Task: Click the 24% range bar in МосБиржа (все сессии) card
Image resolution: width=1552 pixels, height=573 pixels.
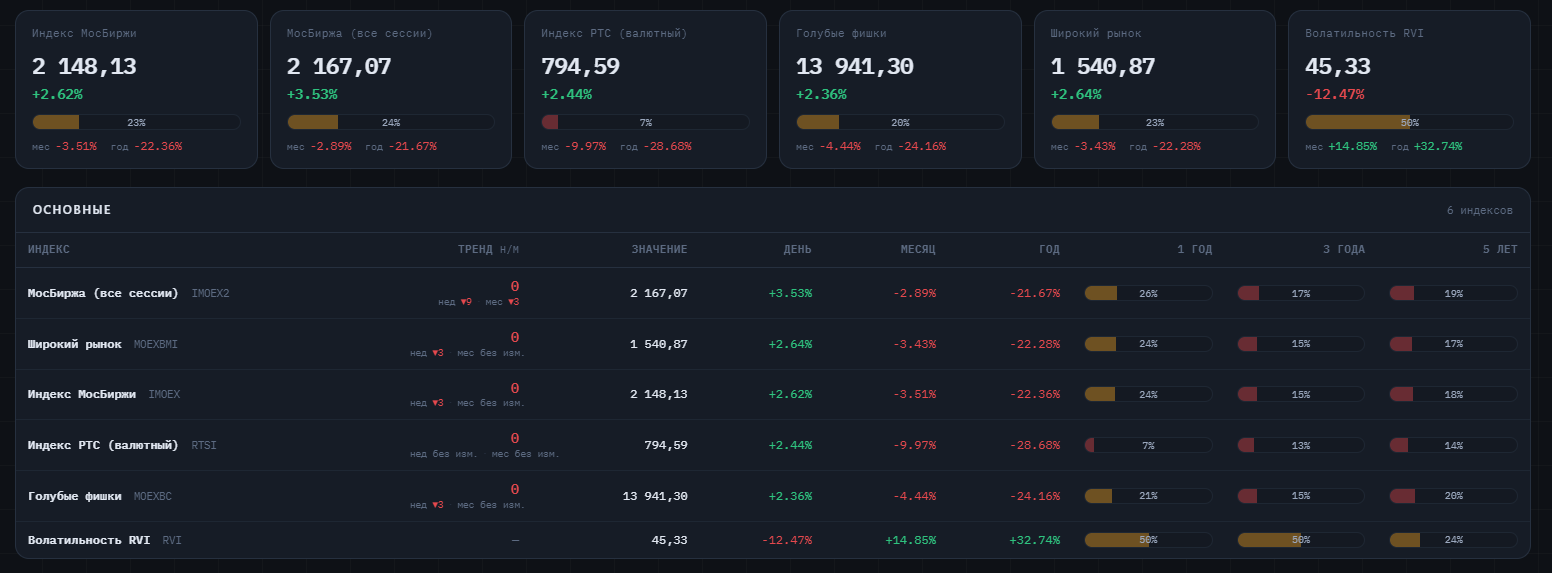Action: (x=391, y=122)
